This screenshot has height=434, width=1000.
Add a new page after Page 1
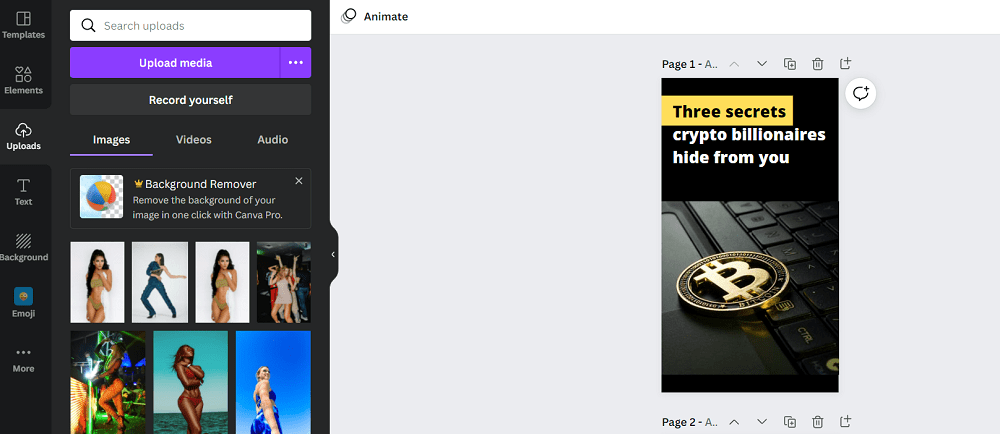[845, 64]
